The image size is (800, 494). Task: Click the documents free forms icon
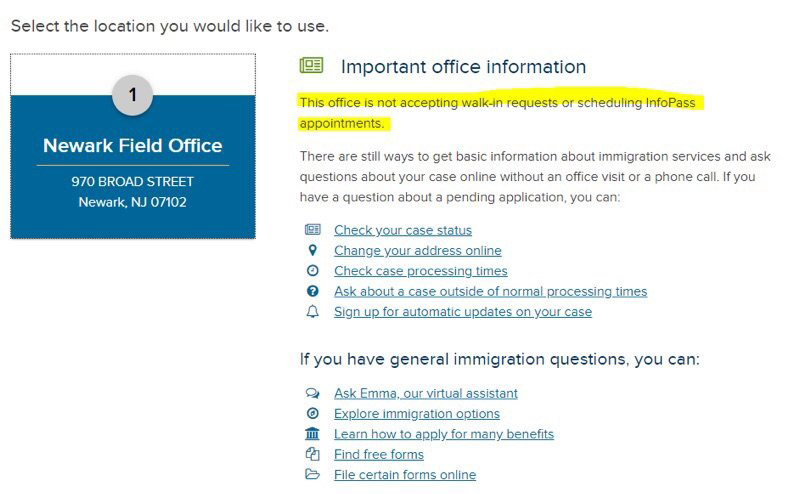313,454
